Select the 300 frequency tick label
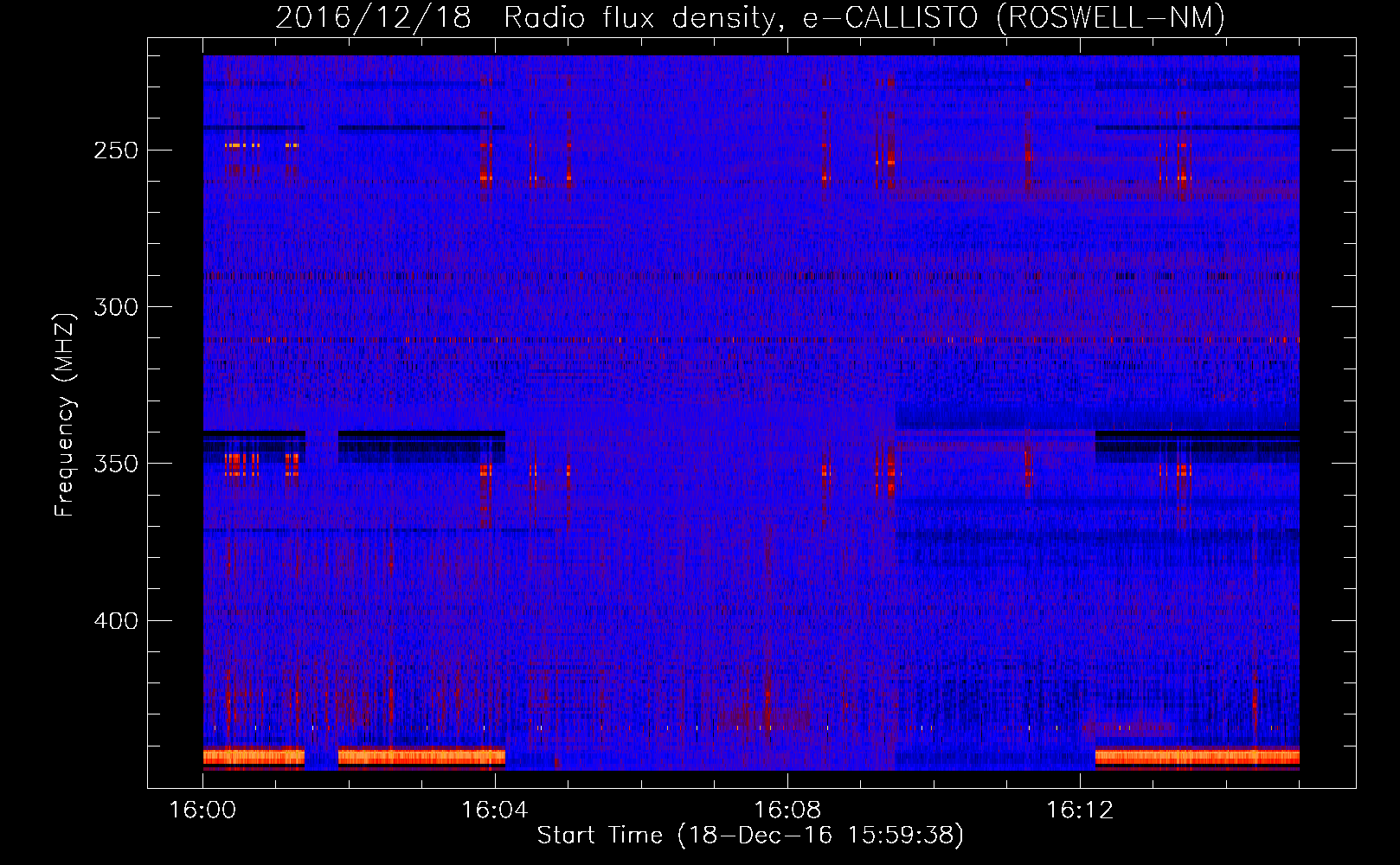 (x=116, y=307)
